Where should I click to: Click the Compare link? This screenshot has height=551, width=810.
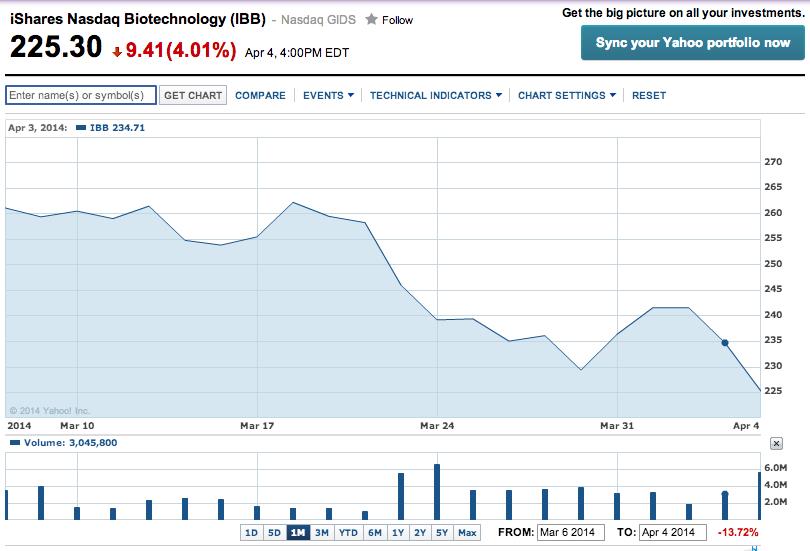click(x=260, y=96)
